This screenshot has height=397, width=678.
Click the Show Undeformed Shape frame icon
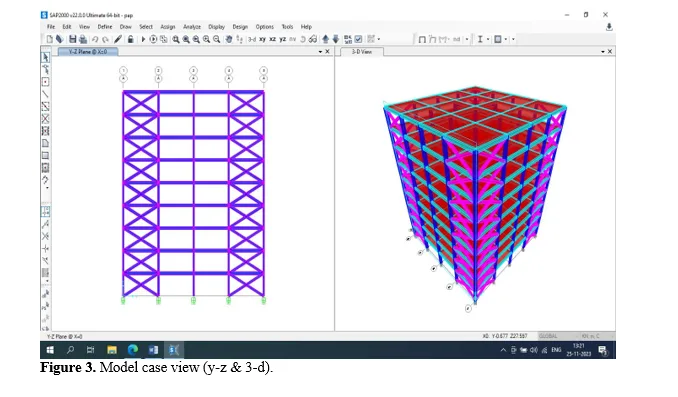pos(422,39)
